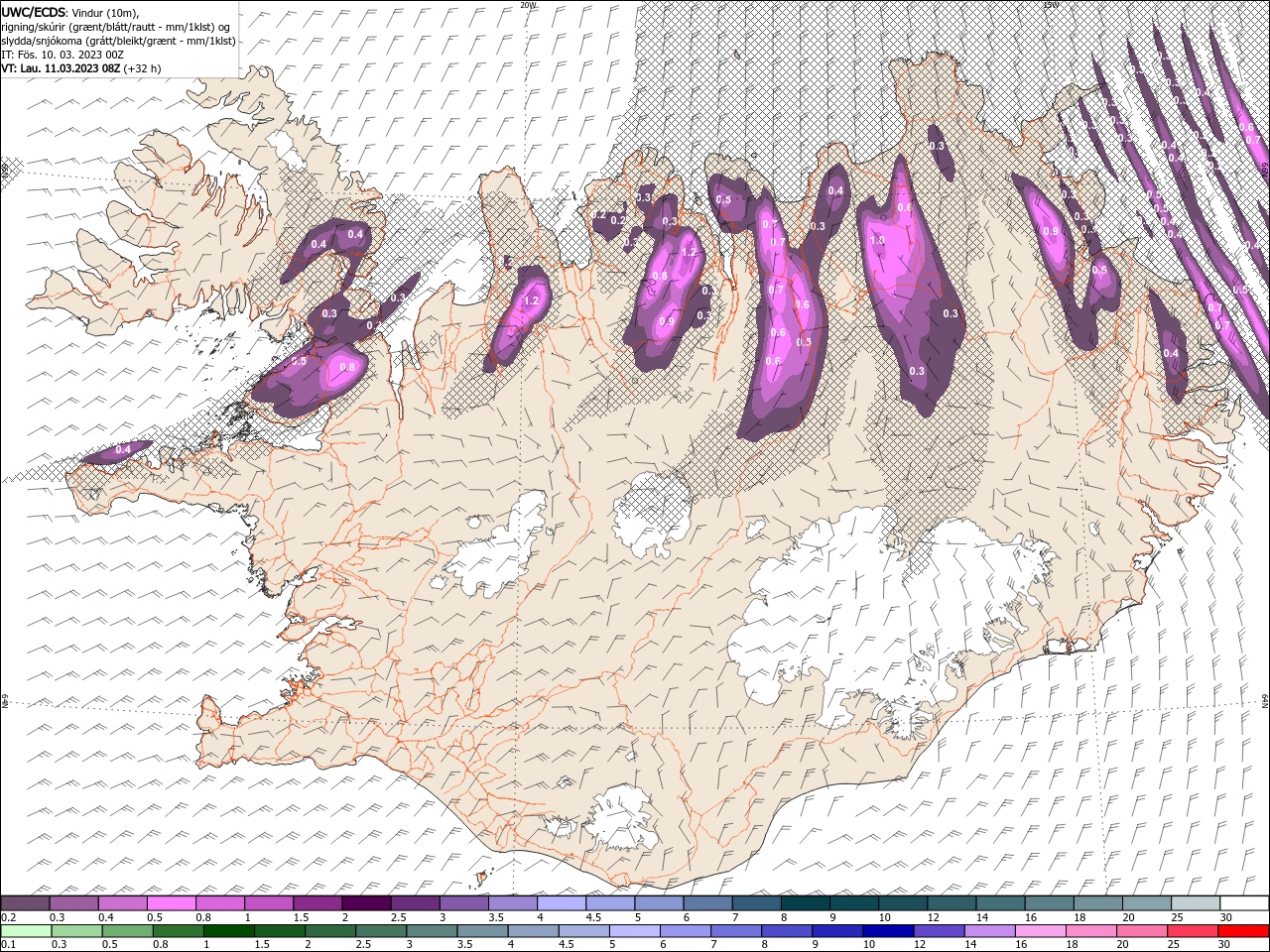Click the white snow swatch after 30
This screenshot has height=952, width=1270.
[x=1243, y=903]
